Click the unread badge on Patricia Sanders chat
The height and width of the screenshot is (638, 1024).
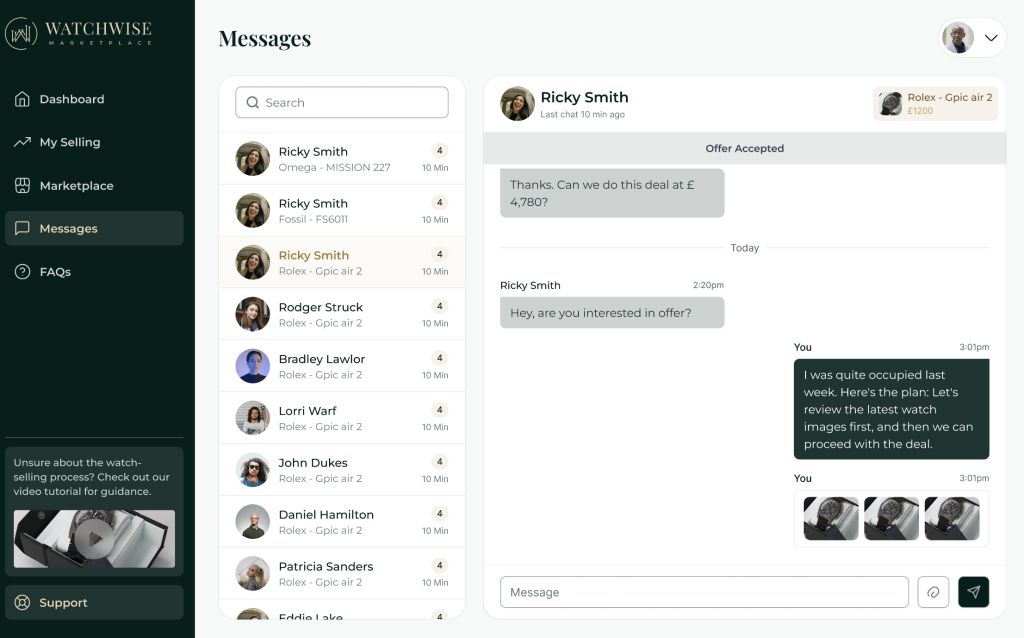tap(440, 566)
